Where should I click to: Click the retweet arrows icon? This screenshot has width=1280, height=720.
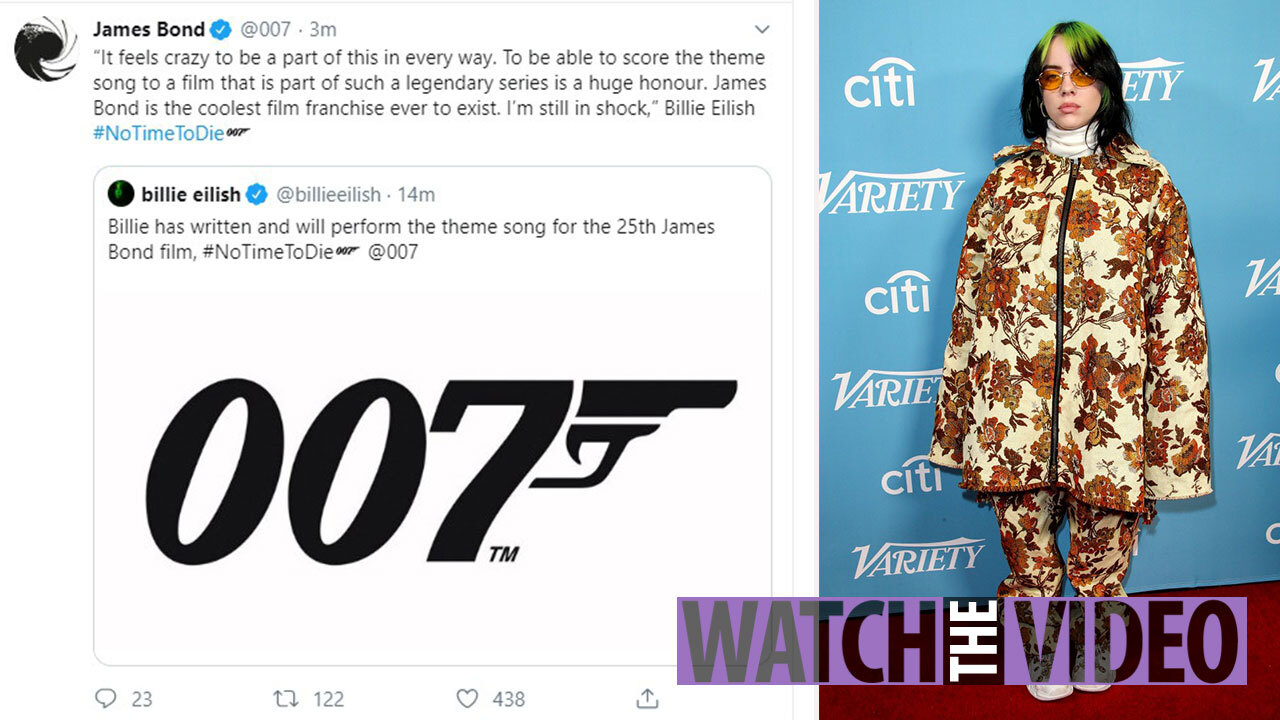[x=285, y=698]
